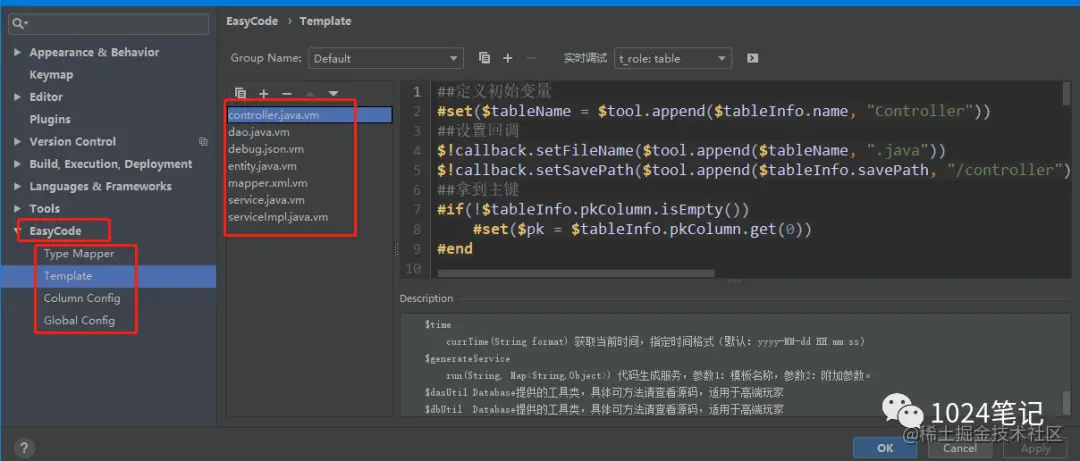Click the OK button
Viewport: 1080px width, 461px height.
[885, 447]
